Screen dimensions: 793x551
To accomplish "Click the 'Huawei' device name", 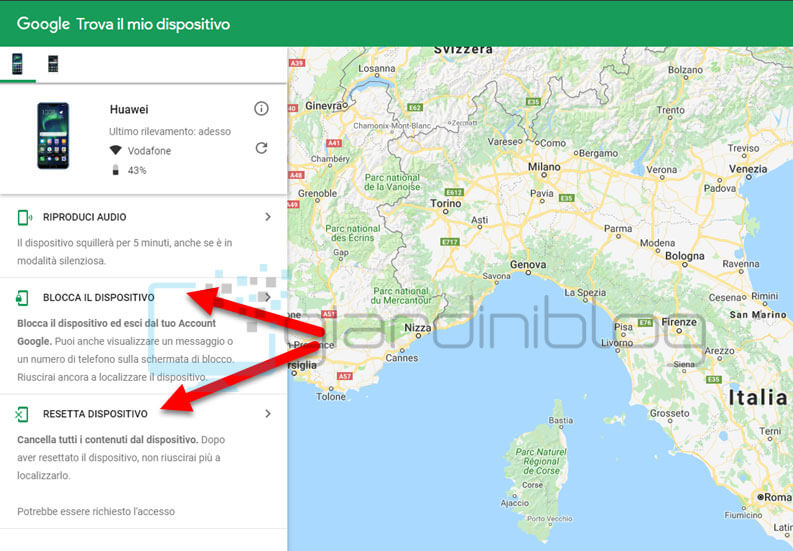I will [129, 109].
